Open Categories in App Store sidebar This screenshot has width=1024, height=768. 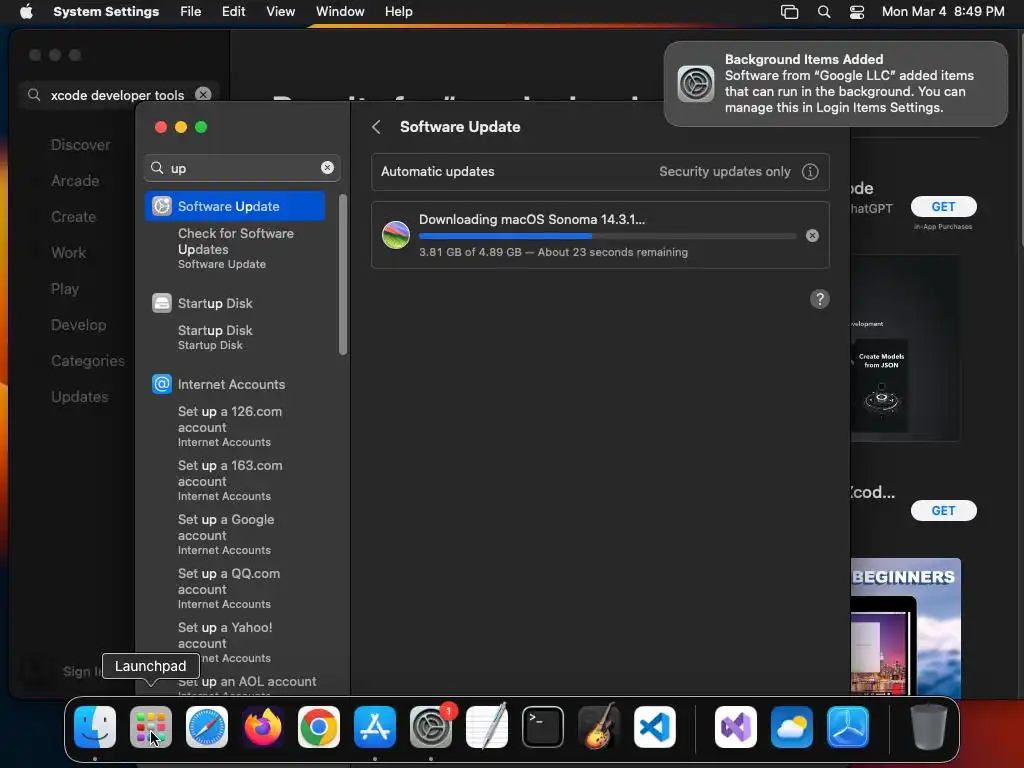pos(88,360)
